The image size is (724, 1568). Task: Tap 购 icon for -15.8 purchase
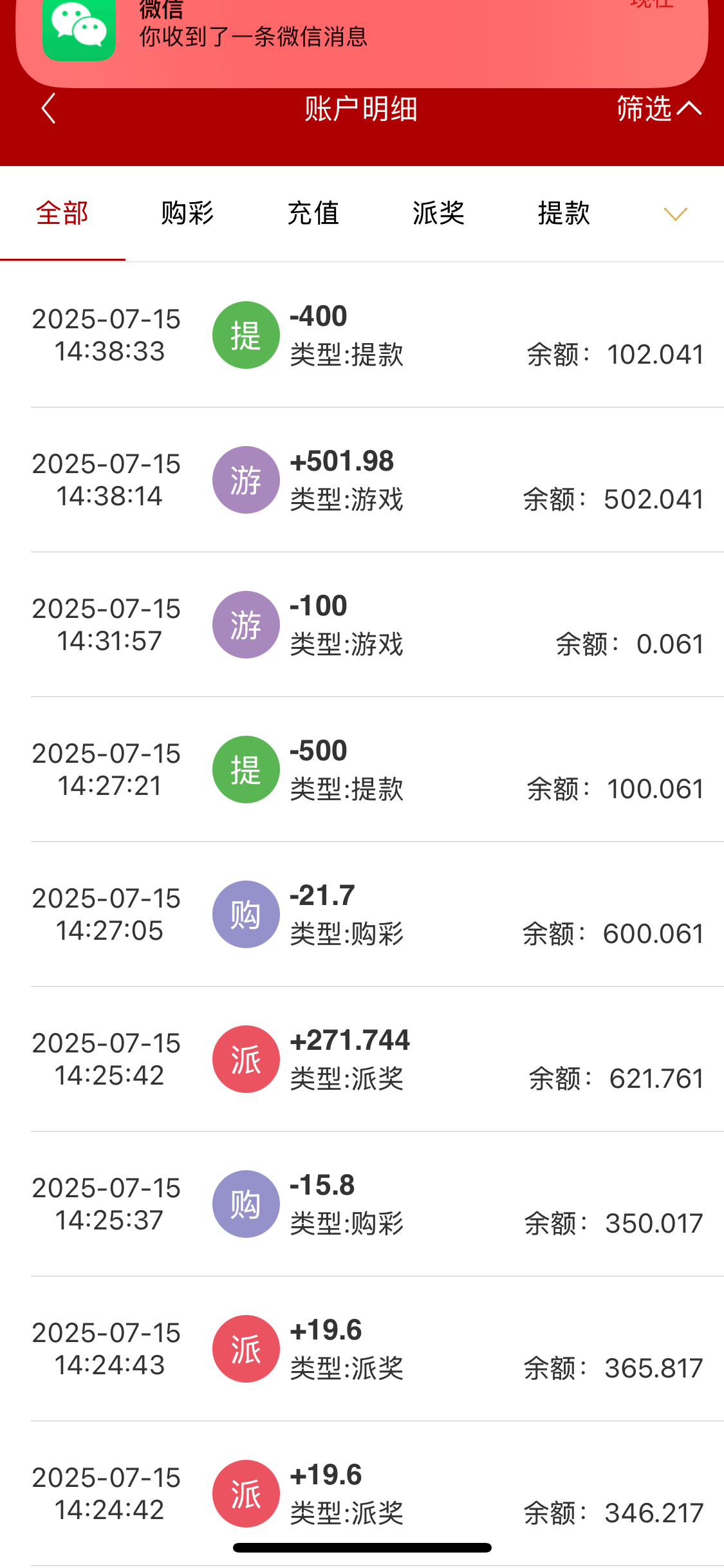(246, 1204)
